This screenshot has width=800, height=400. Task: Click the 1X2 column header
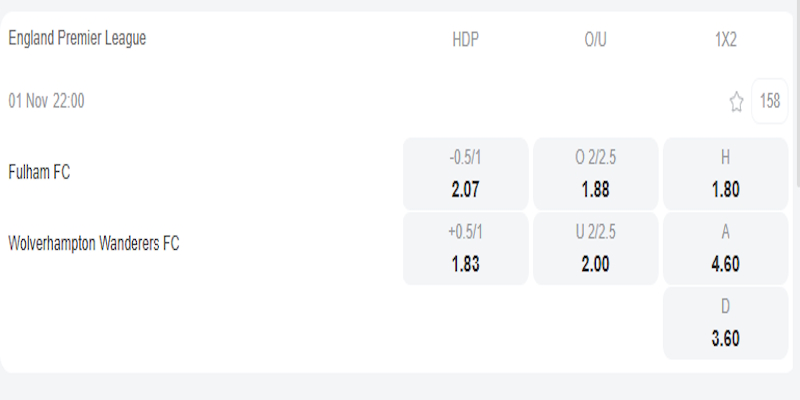tap(726, 40)
